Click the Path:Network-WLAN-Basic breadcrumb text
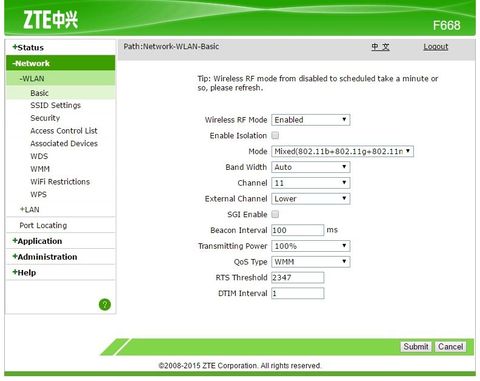Image resolution: width=480 pixels, height=381 pixels. 171,46
